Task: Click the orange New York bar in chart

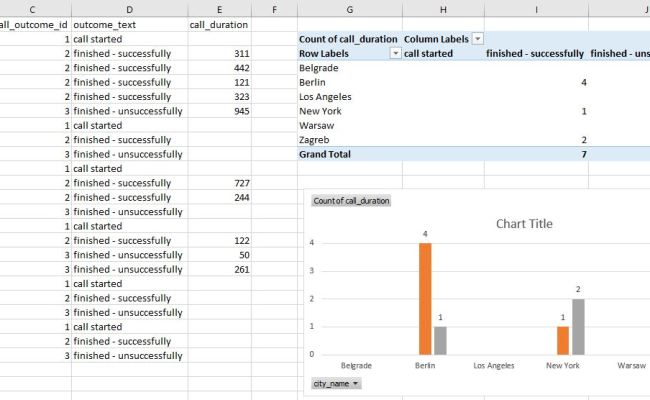Action: coord(563,341)
